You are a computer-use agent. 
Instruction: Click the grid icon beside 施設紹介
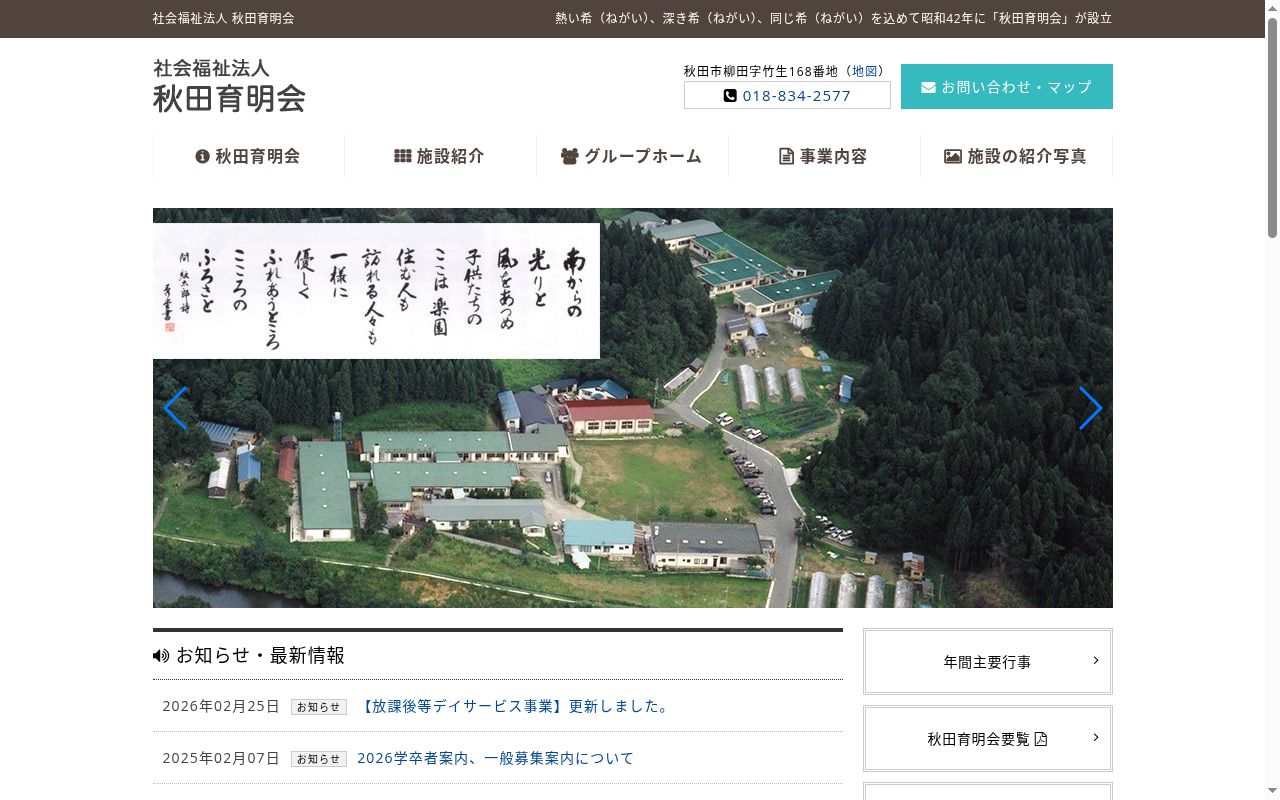point(403,156)
